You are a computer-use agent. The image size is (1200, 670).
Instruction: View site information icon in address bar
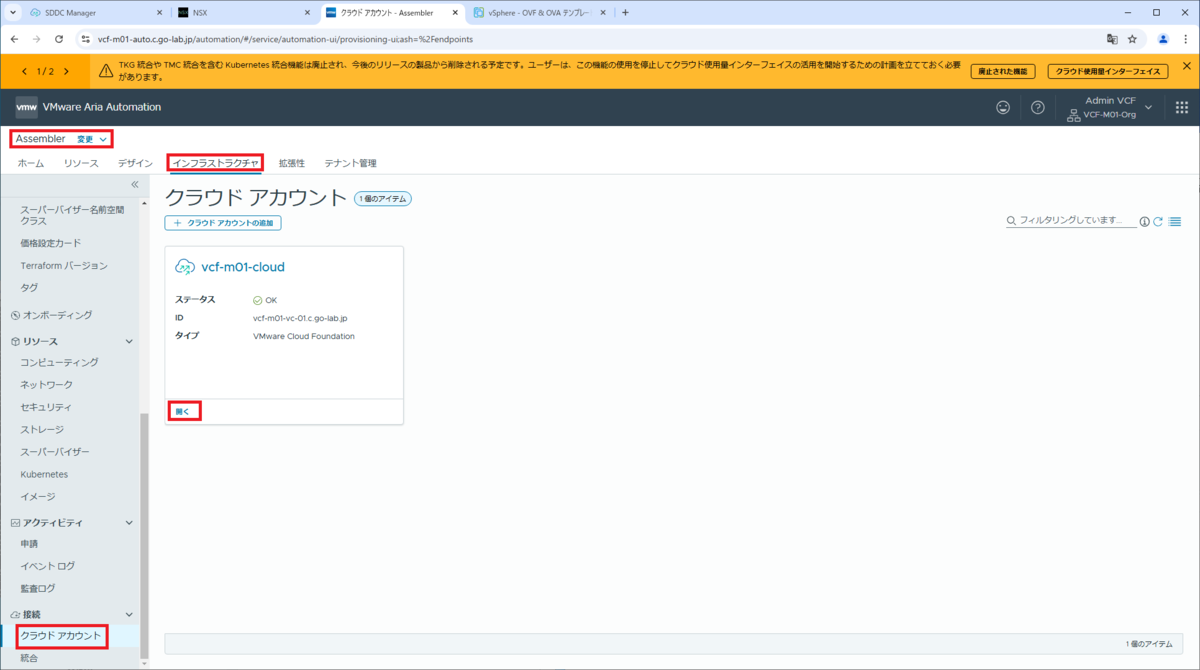pyautogui.click(x=86, y=39)
